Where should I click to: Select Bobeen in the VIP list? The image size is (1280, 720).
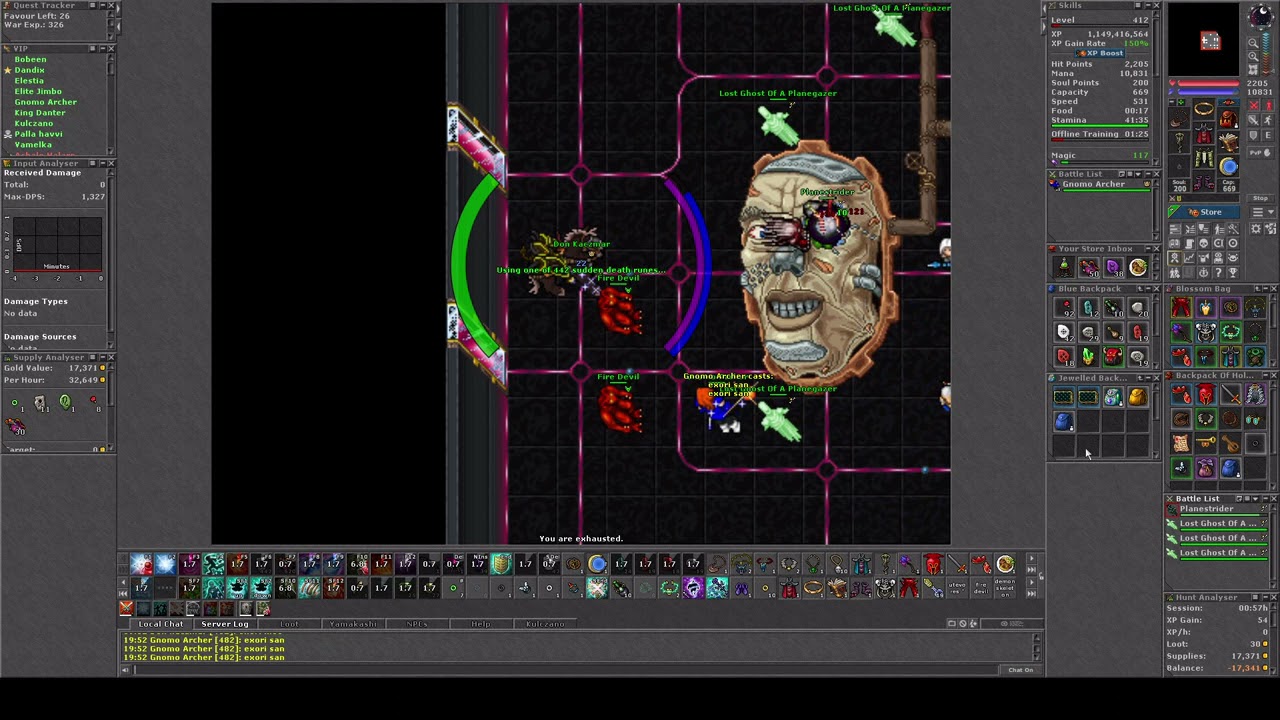(x=30, y=59)
